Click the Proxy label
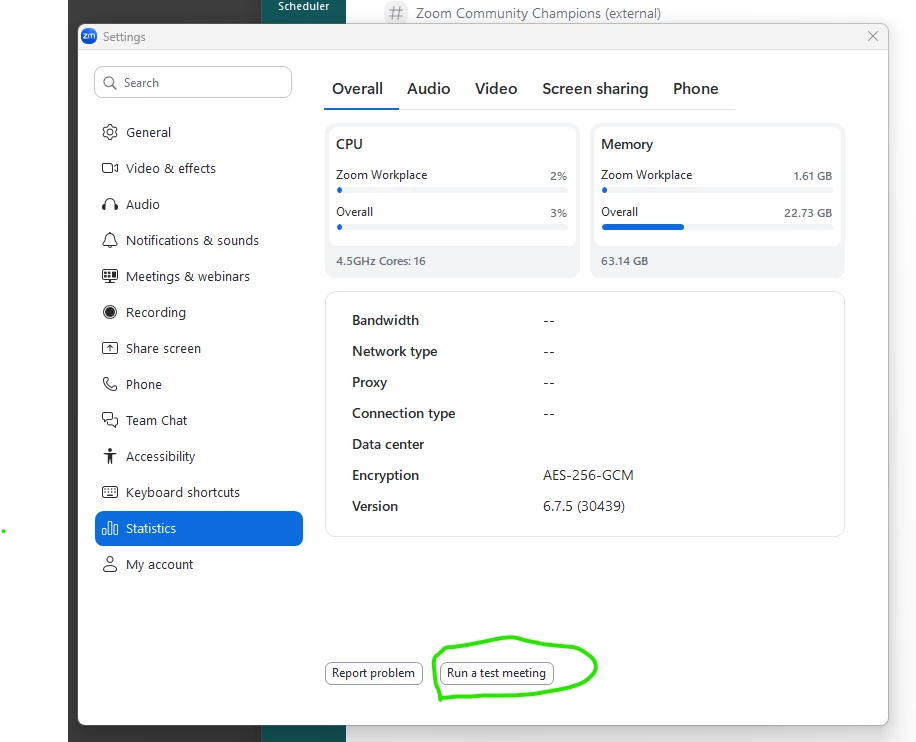Image resolution: width=916 pixels, height=742 pixels. point(370,383)
